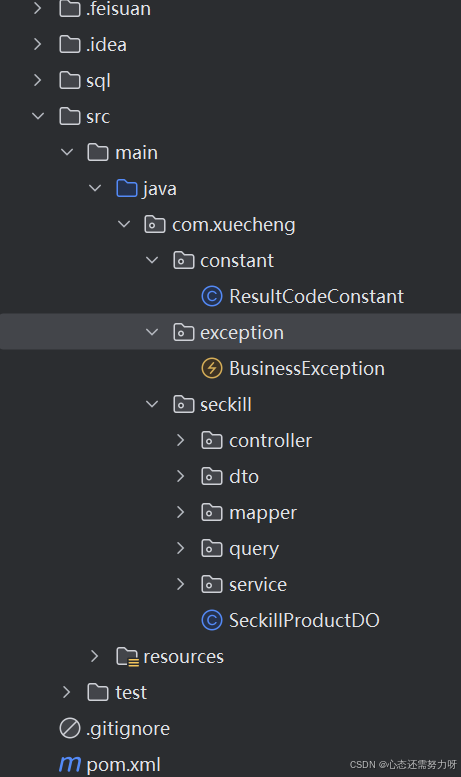
Task: Open the pom.xml file name
Action: (x=123, y=765)
